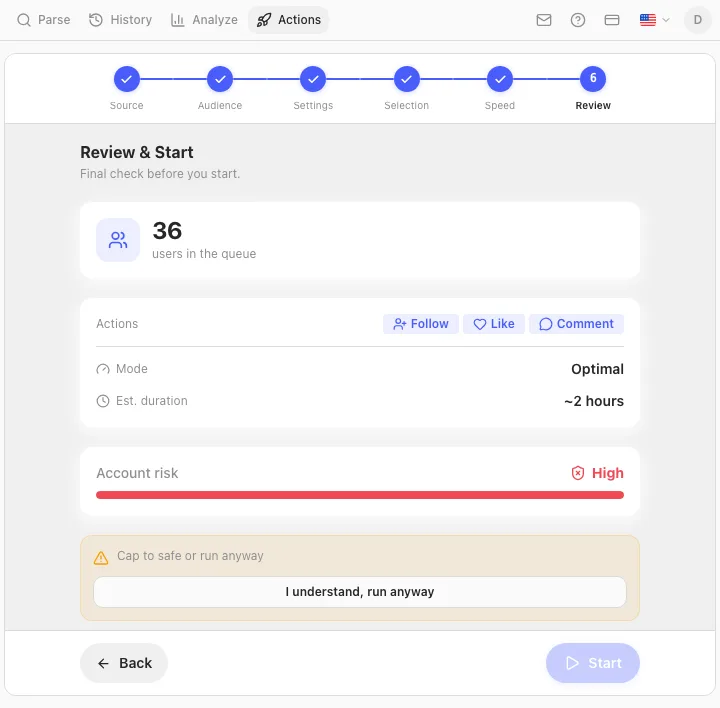Click the red Account risk bar
Viewport: 720px width, 708px height.
pos(360,495)
